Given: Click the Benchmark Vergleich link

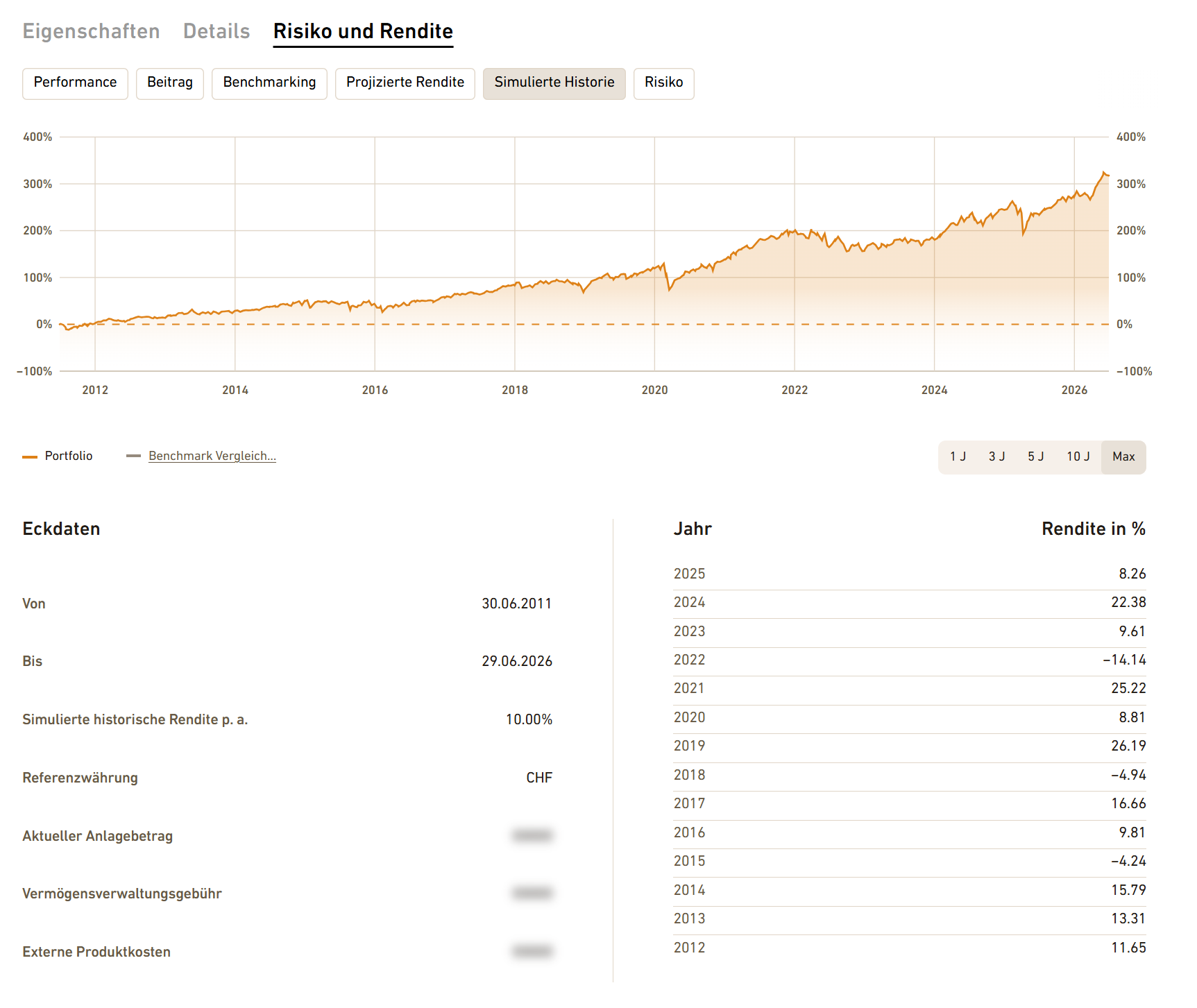Looking at the screenshot, I should tap(212, 456).
